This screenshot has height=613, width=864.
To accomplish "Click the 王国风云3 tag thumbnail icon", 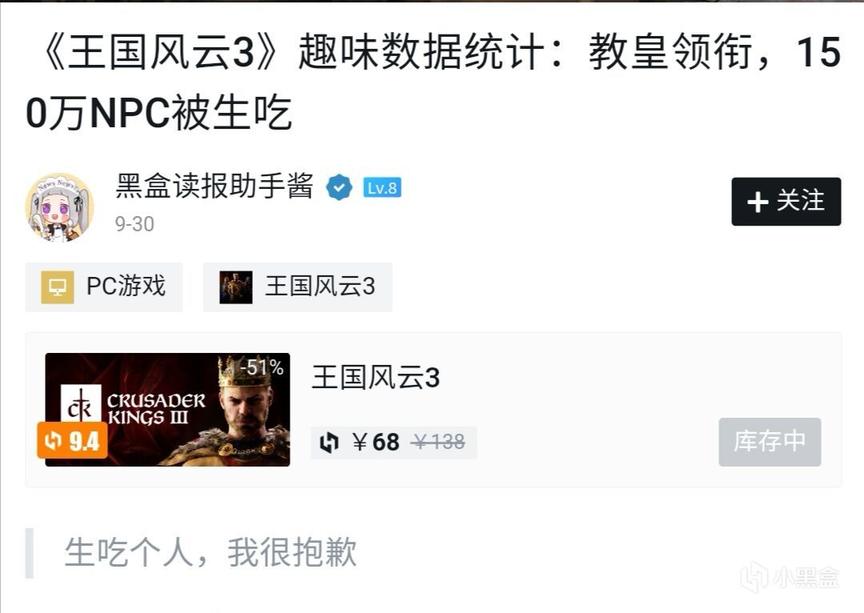I will point(236,287).
